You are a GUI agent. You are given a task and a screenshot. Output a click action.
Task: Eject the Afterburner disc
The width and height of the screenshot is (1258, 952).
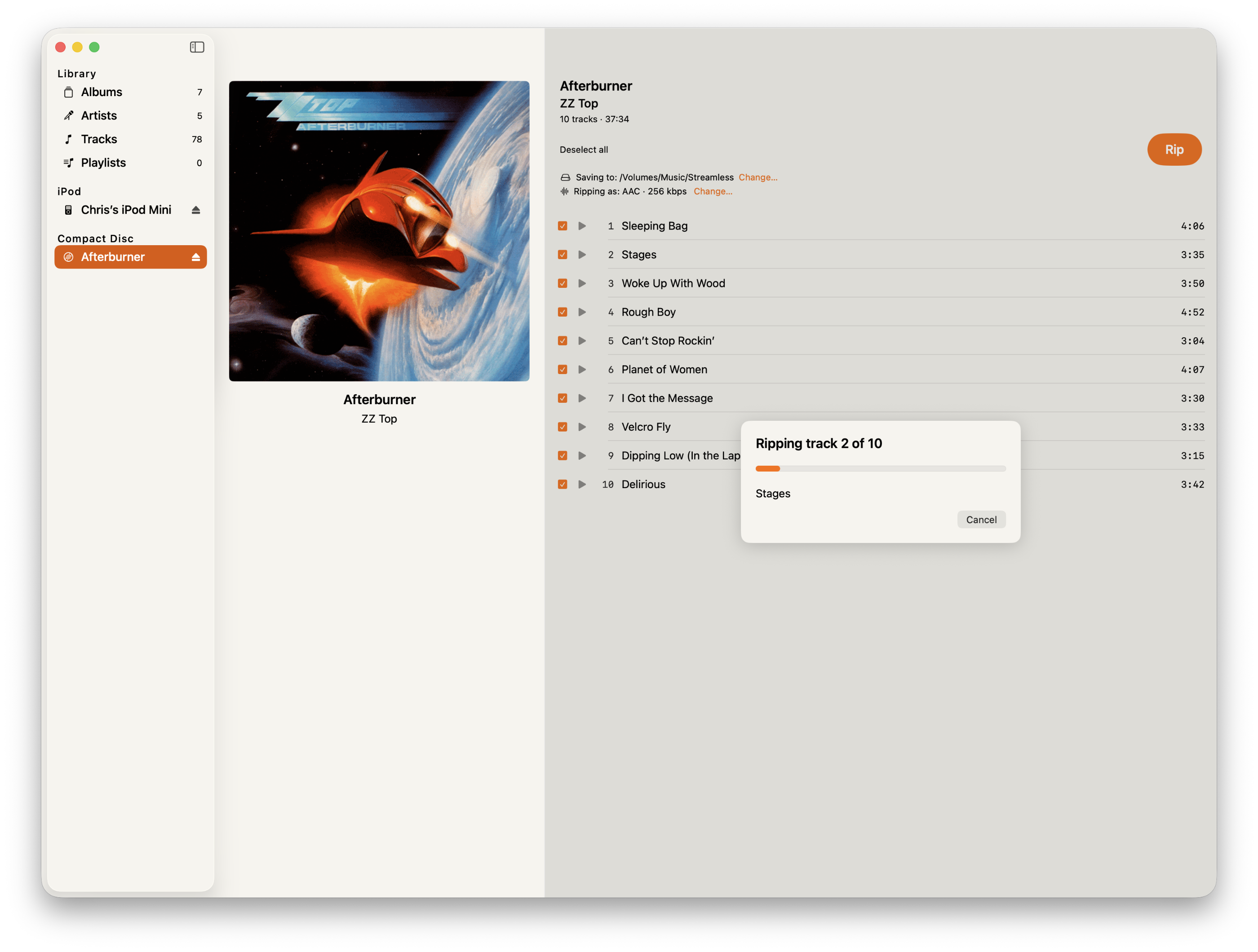[195, 257]
